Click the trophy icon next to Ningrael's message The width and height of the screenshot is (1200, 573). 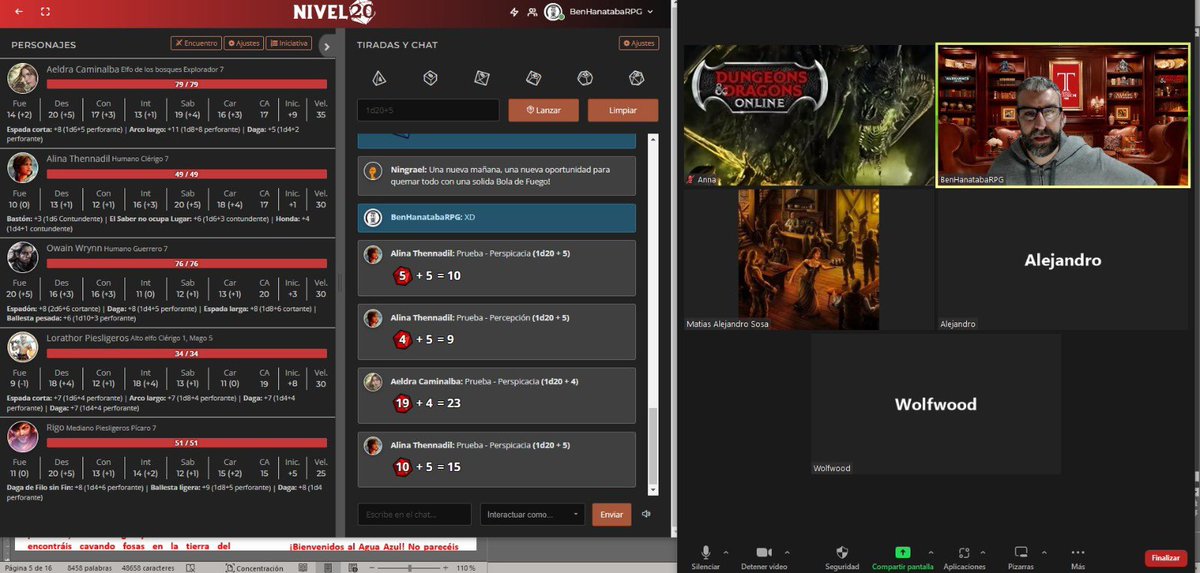(373, 171)
